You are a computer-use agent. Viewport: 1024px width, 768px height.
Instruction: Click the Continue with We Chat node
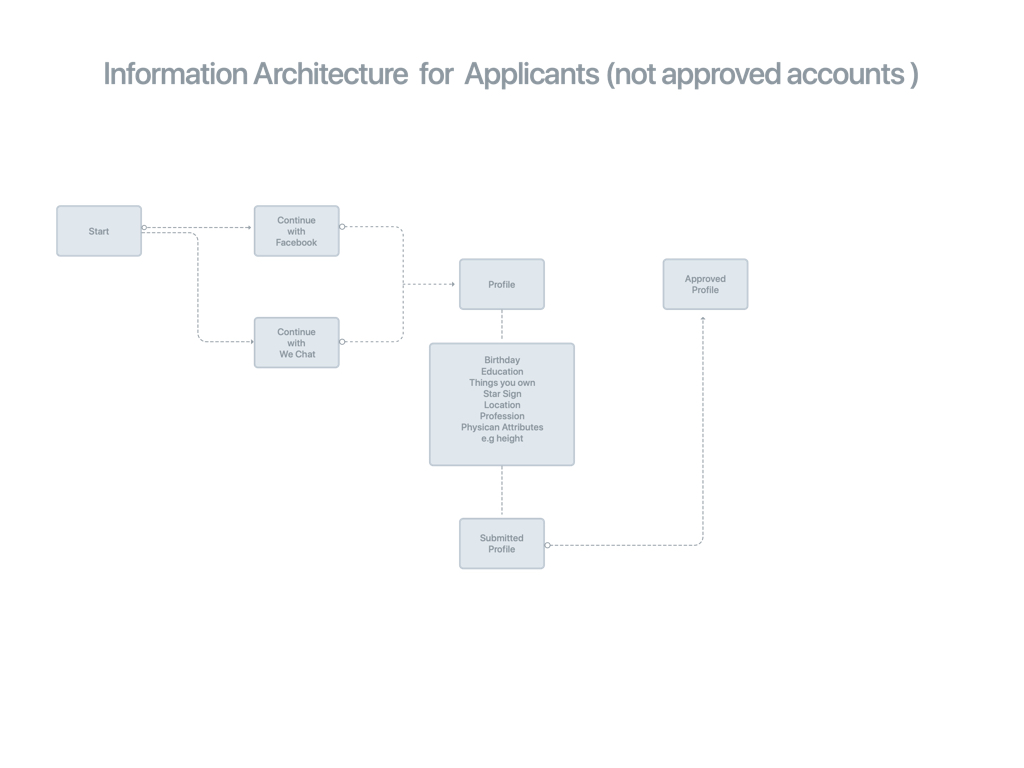click(x=296, y=342)
